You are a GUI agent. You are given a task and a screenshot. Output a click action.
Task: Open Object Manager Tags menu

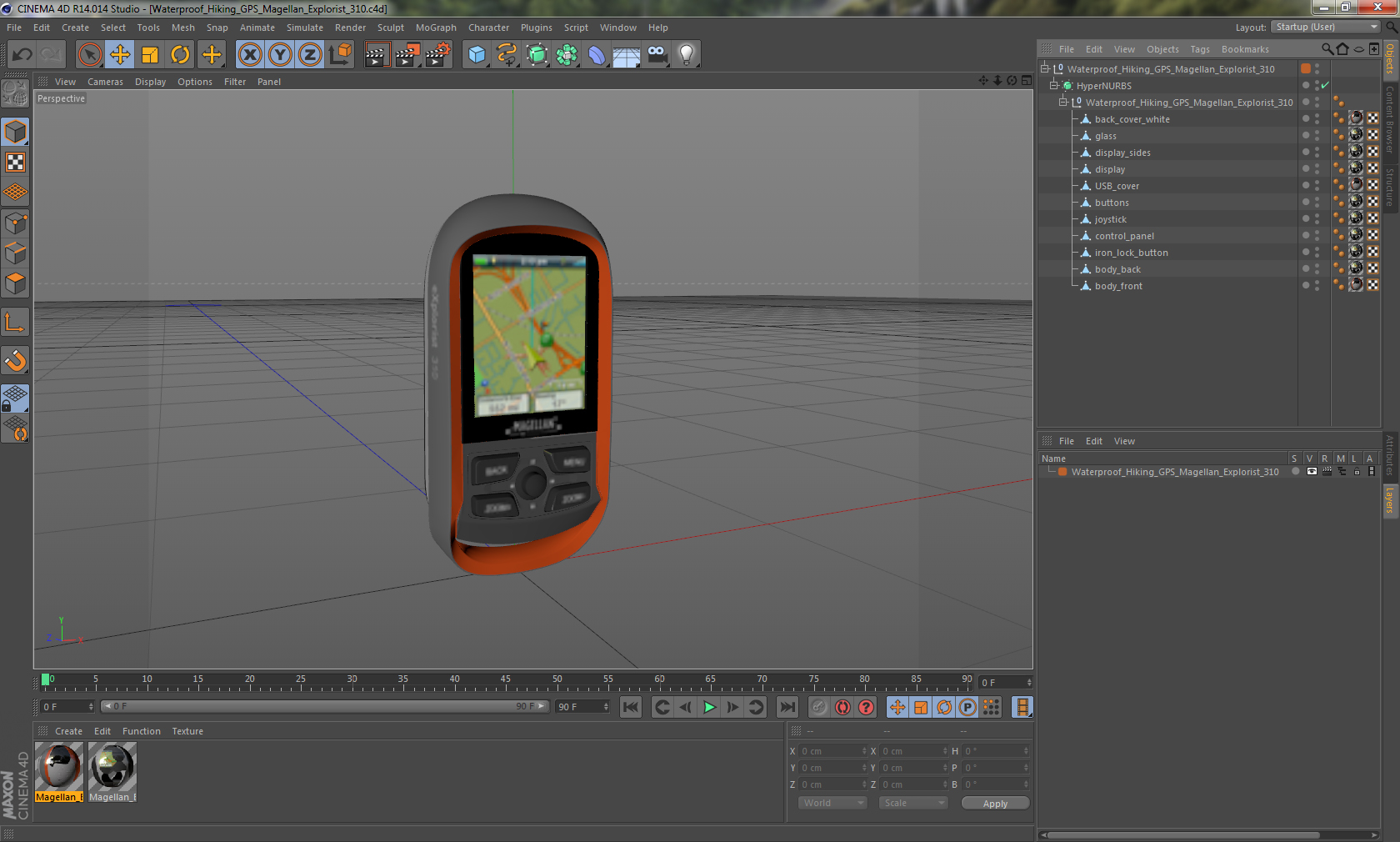pyautogui.click(x=1200, y=49)
